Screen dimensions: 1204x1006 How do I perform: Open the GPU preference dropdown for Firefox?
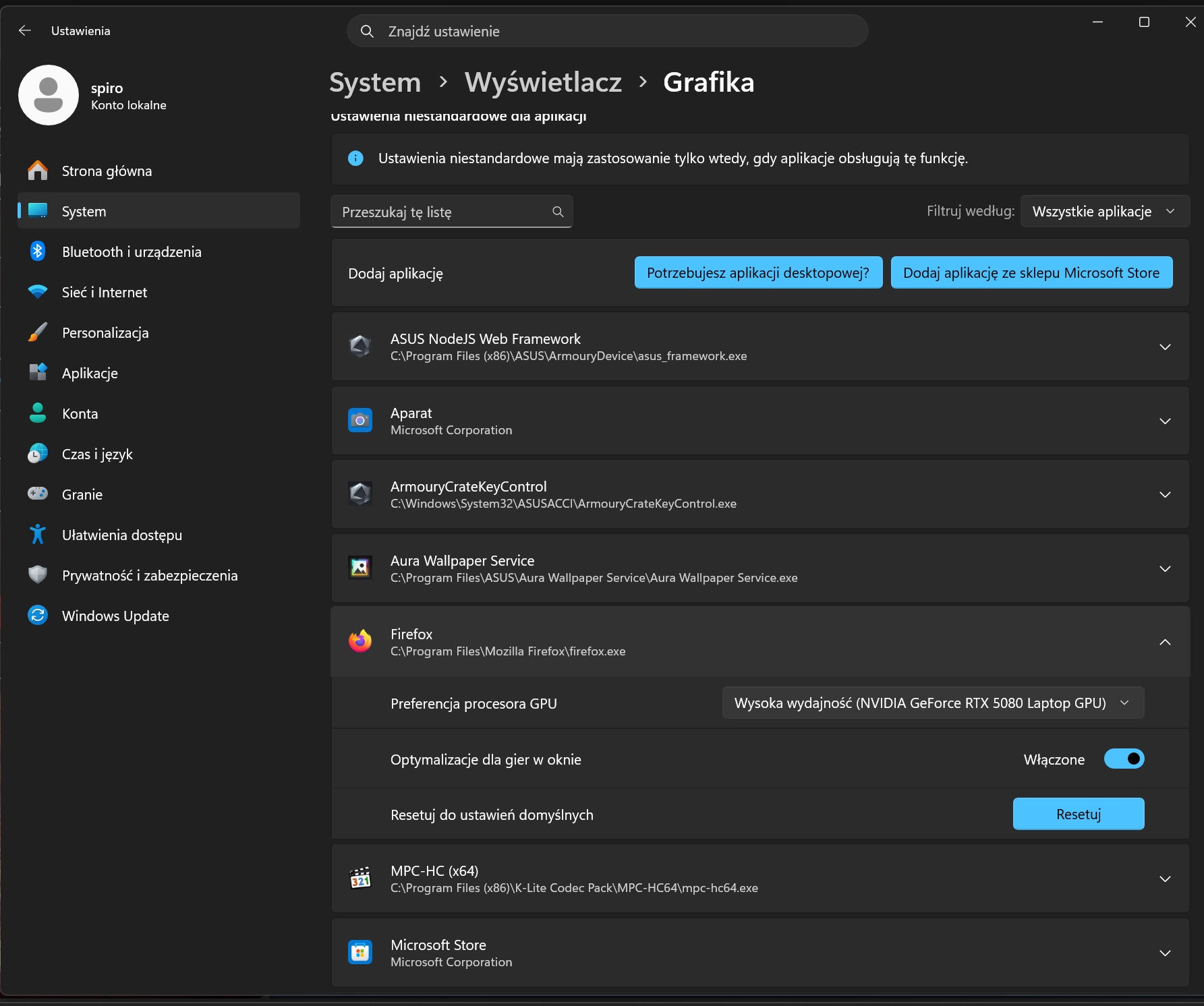932,703
